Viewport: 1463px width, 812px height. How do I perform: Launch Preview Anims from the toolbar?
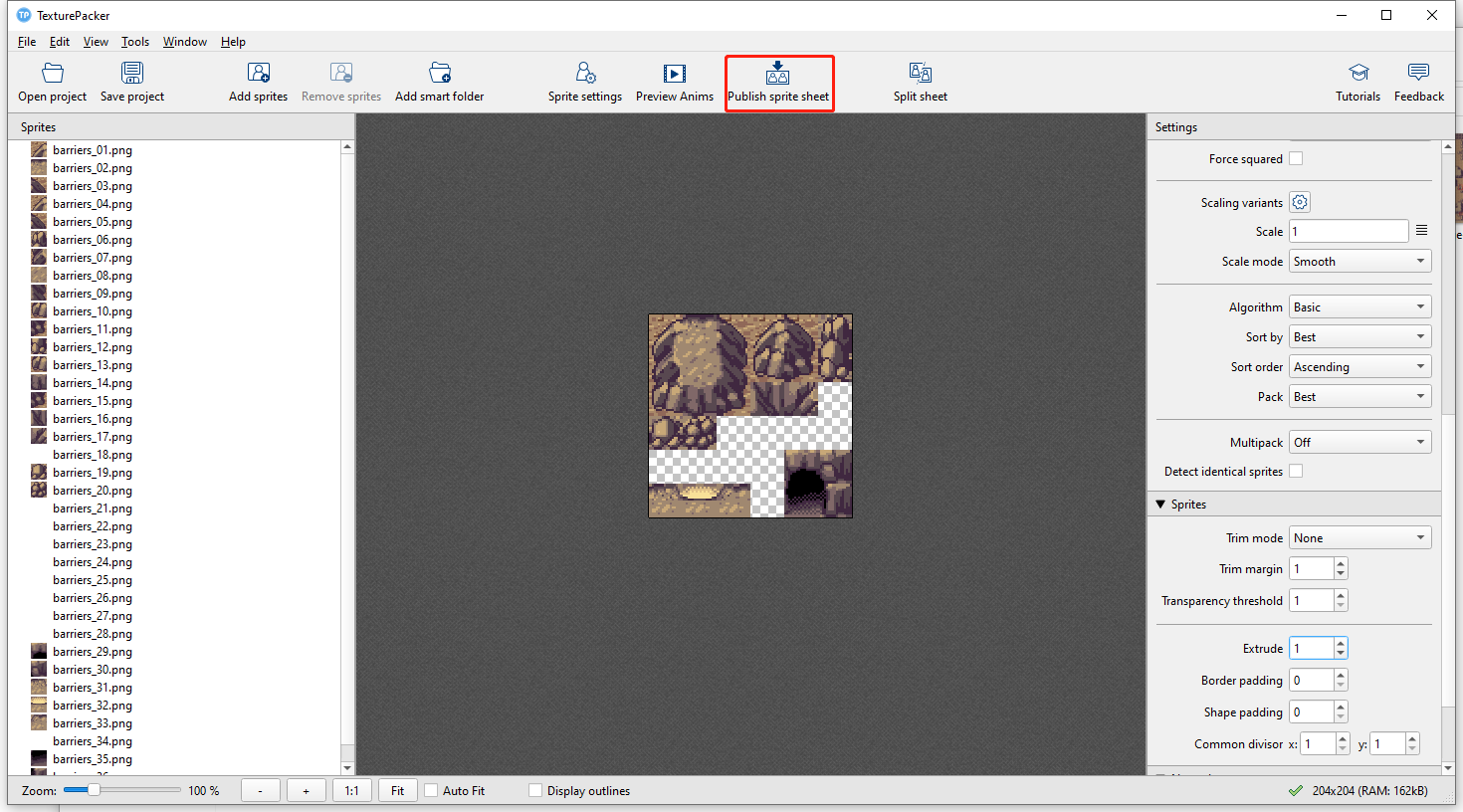[x=675, y=73]
